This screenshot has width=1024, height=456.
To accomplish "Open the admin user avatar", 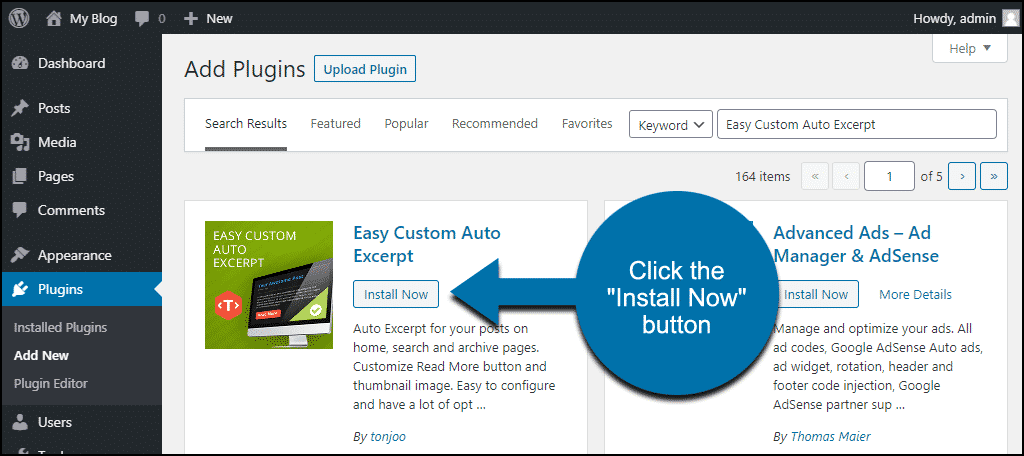I will click(1010, 18).
